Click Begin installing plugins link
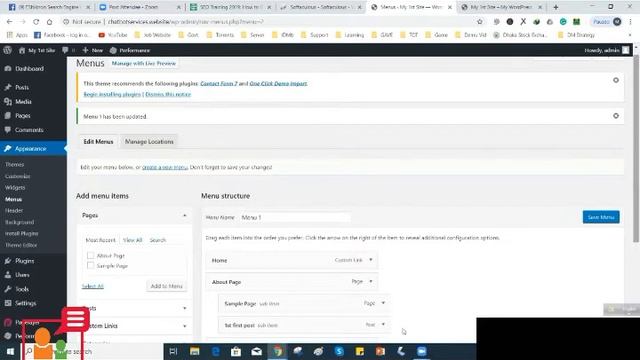Viewport: 640px width, 360px height. pyautogui.click(x=112, y=94)
